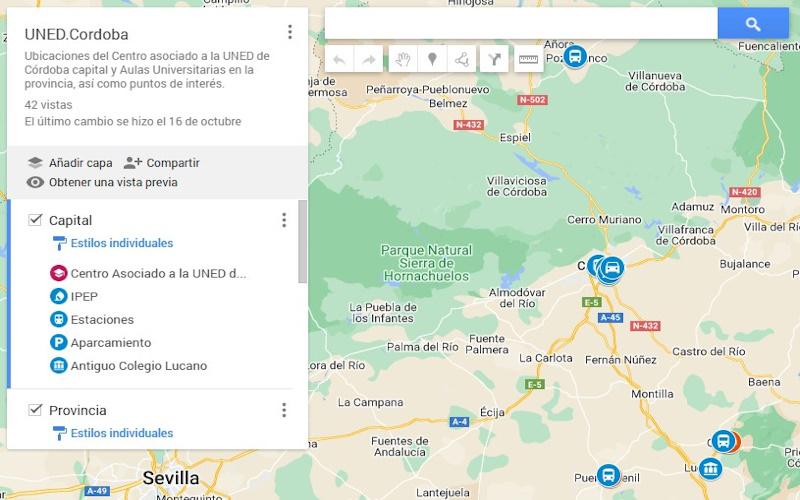Image resolution: width=800 pixels, height=500 pixels.
Task: Click the redo arrow in map toolbar
Action: tap(368, 60)
